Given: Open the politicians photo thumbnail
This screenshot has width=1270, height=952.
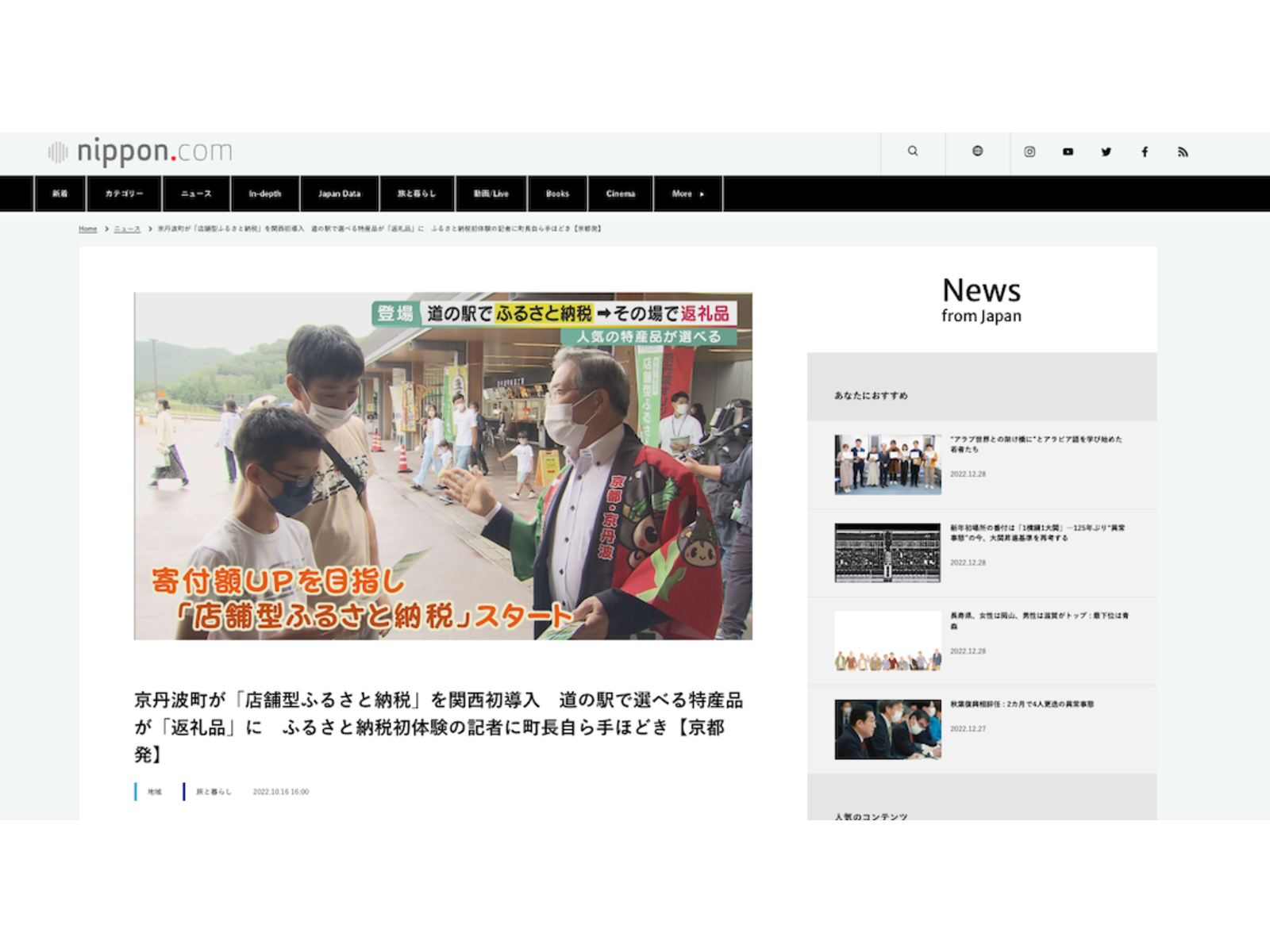Looking at the screenshot, I should tap(887, 729).
